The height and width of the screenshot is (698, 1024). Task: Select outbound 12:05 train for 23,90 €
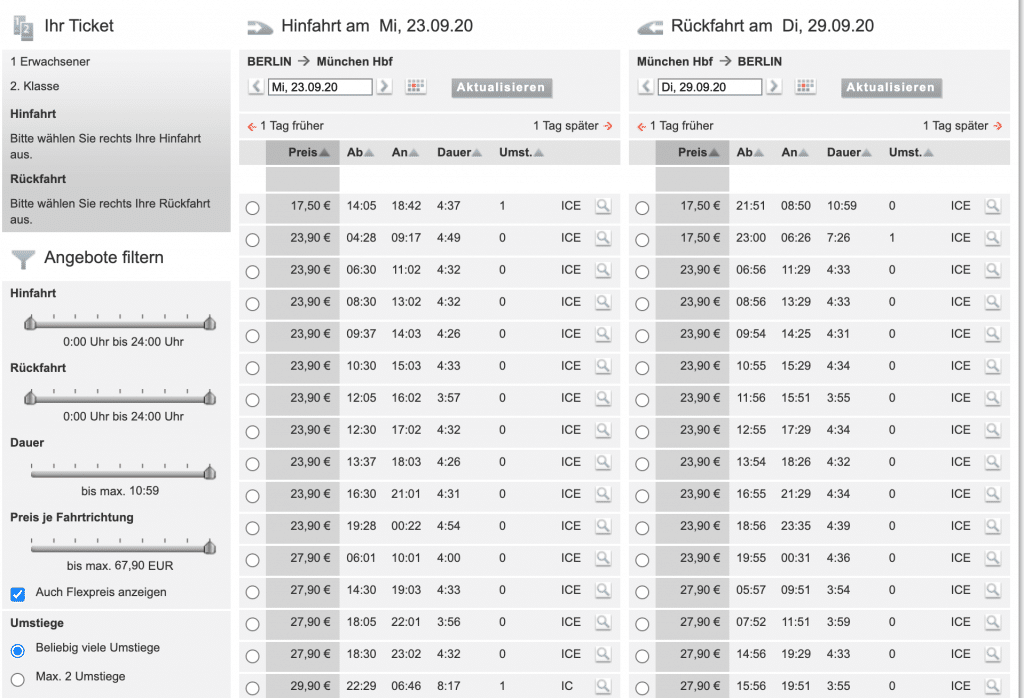point(252,399)
